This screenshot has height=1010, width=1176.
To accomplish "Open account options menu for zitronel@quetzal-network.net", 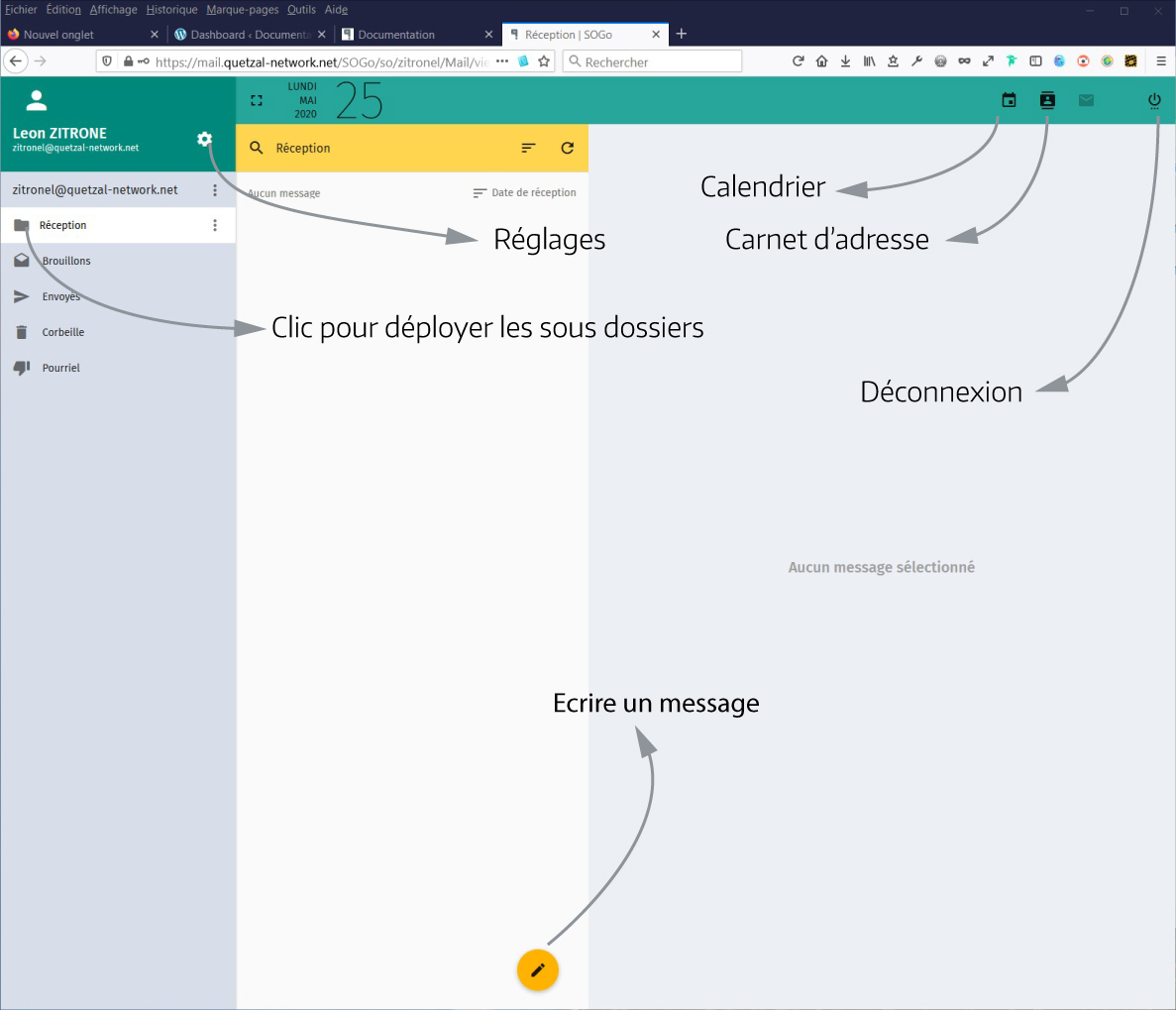I will 215,190.
